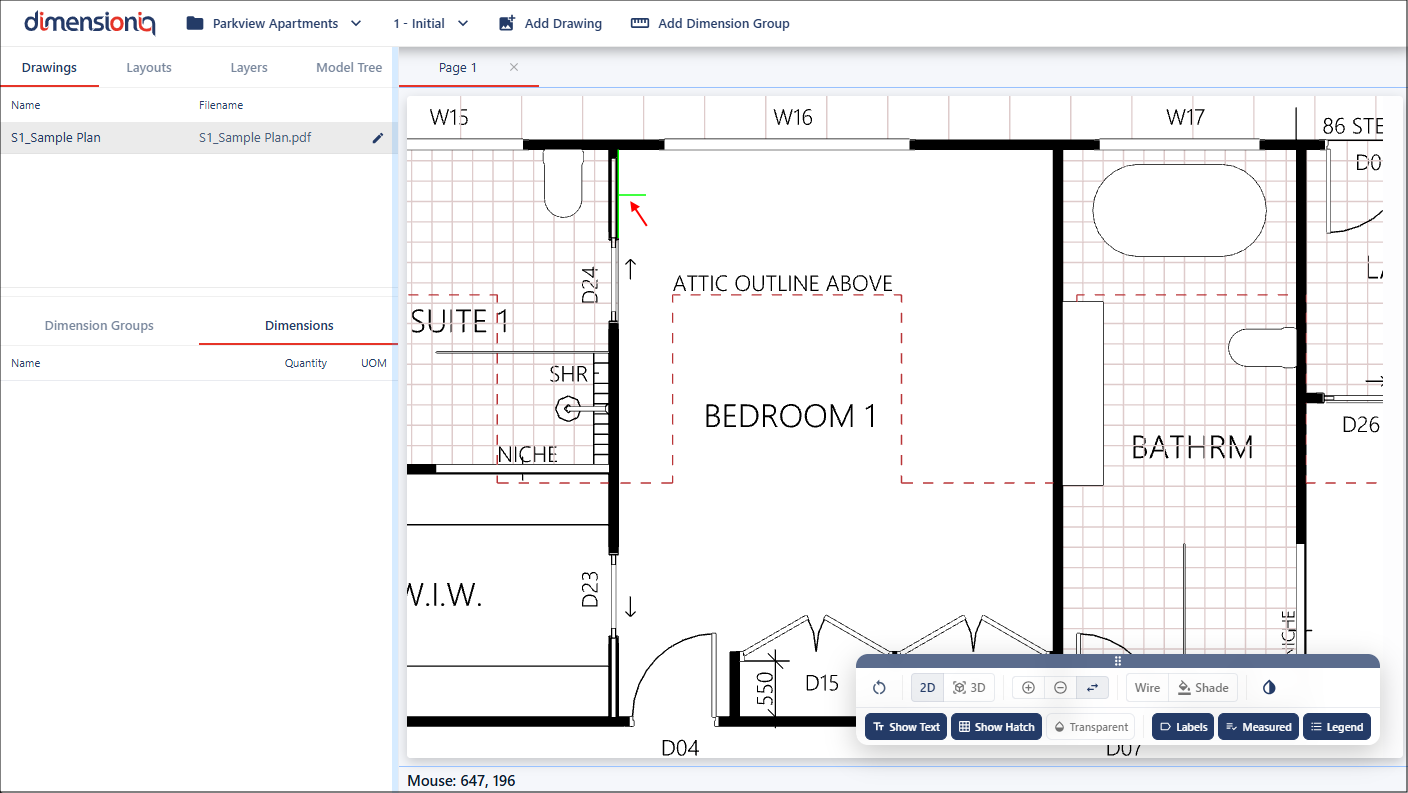Screen dimensions: 1408x793
Task: Toggle the Show Hatch option
Action: [996, 727]
